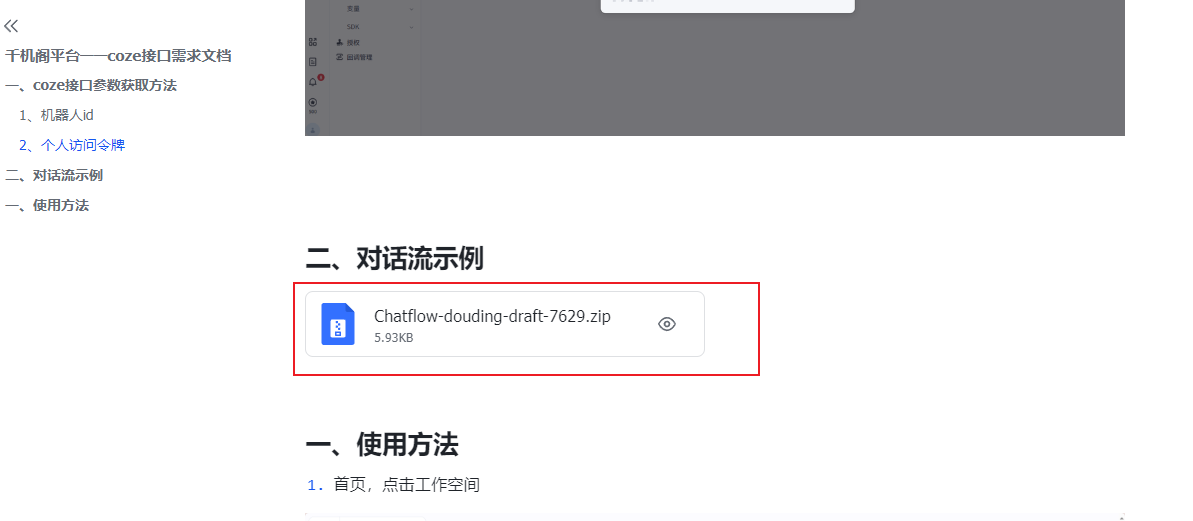
Task: Click the circular credits icon labeled 500
Action: click(313, 103)
